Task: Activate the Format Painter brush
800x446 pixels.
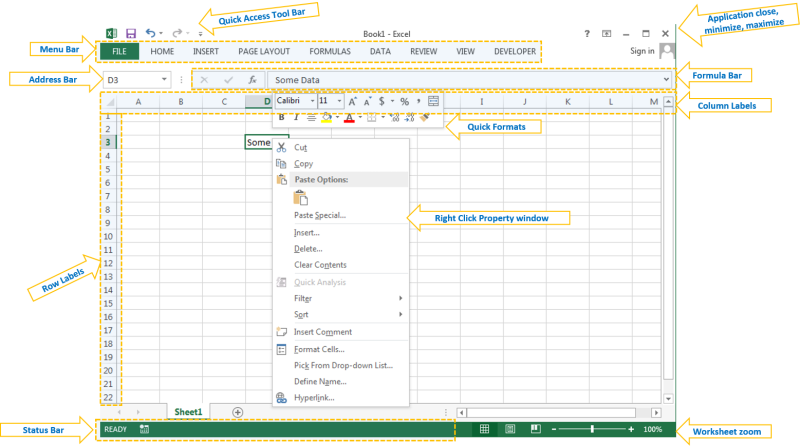Action: coord(424,118)
